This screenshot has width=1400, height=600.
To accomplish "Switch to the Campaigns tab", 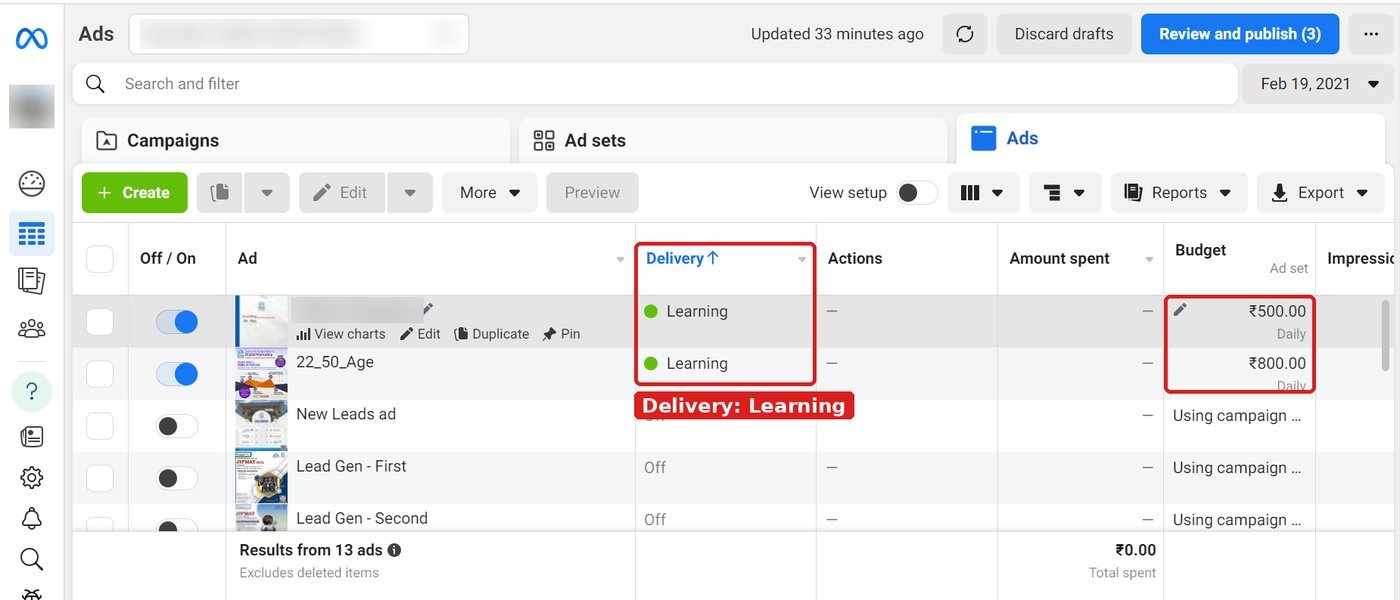I will click(295, 141).
